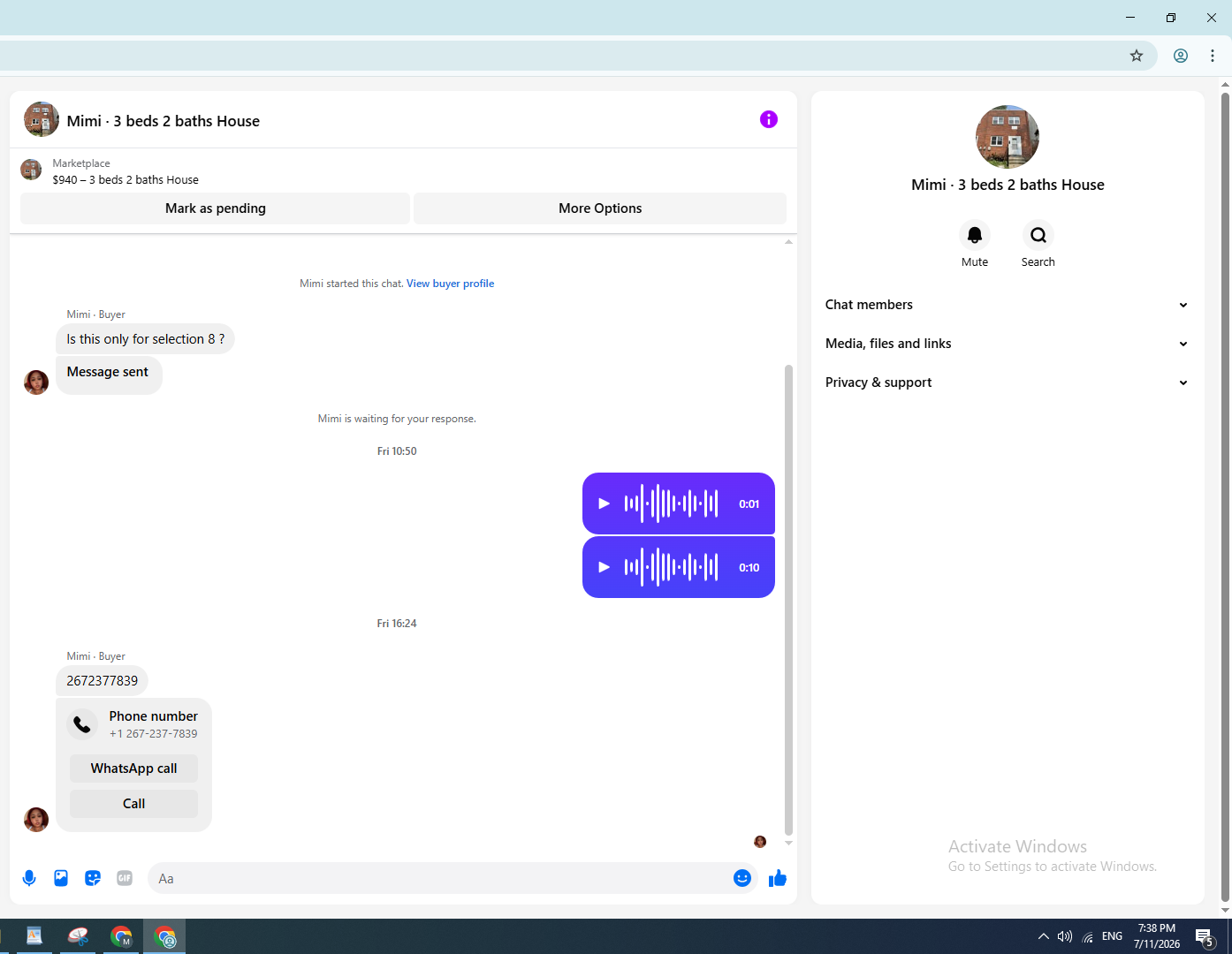Open sticker picker icon
Image resolution: width=1232 pixels, height=954 pixels.
coord(93,878)
